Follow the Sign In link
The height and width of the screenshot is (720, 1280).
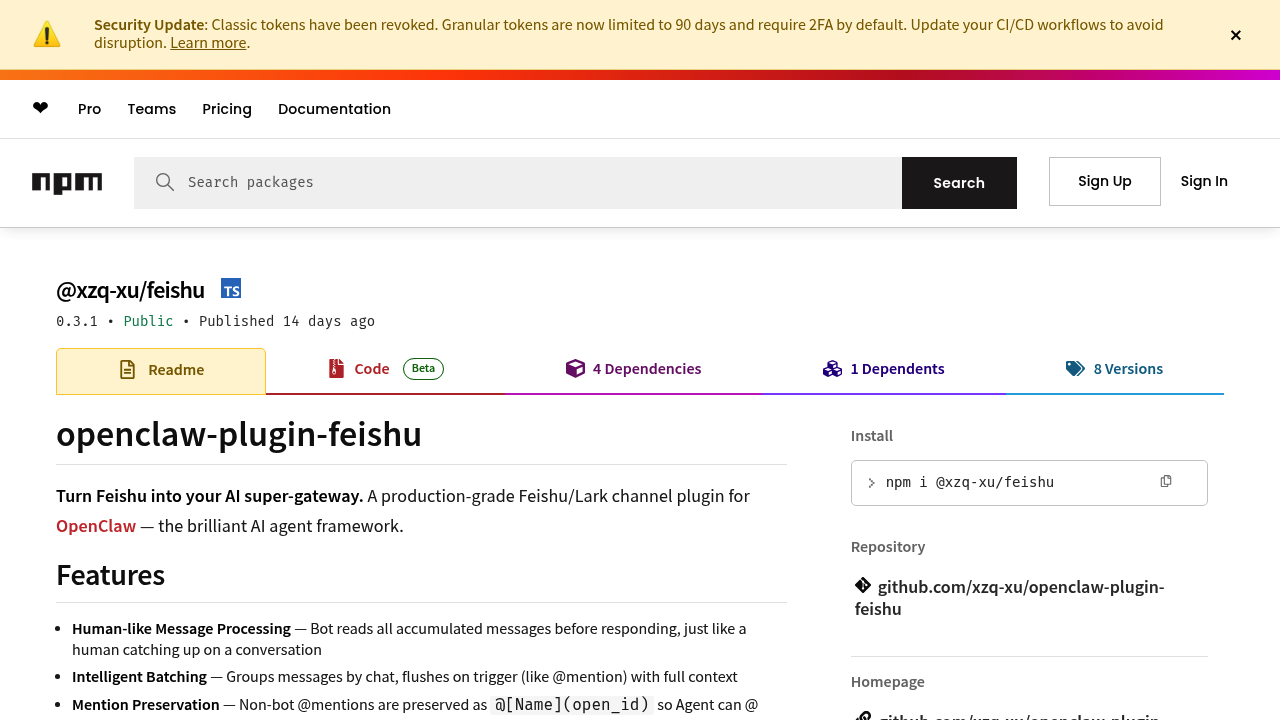1204,181
